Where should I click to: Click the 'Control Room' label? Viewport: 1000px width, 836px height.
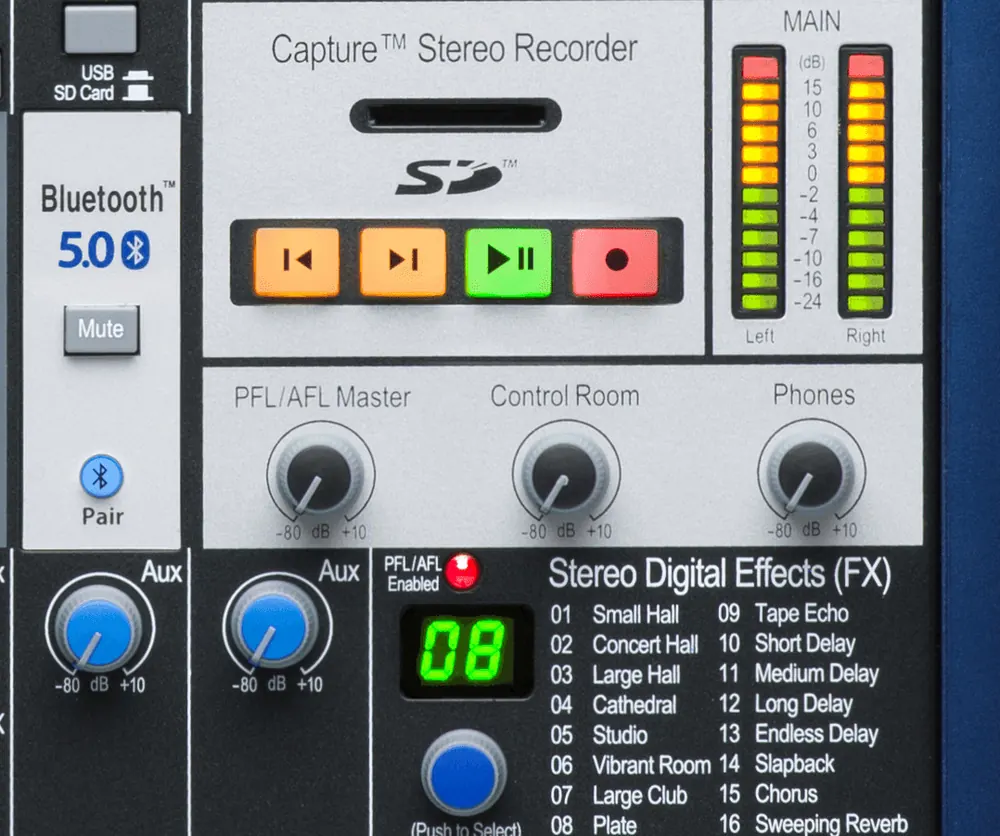coord(565,396)
